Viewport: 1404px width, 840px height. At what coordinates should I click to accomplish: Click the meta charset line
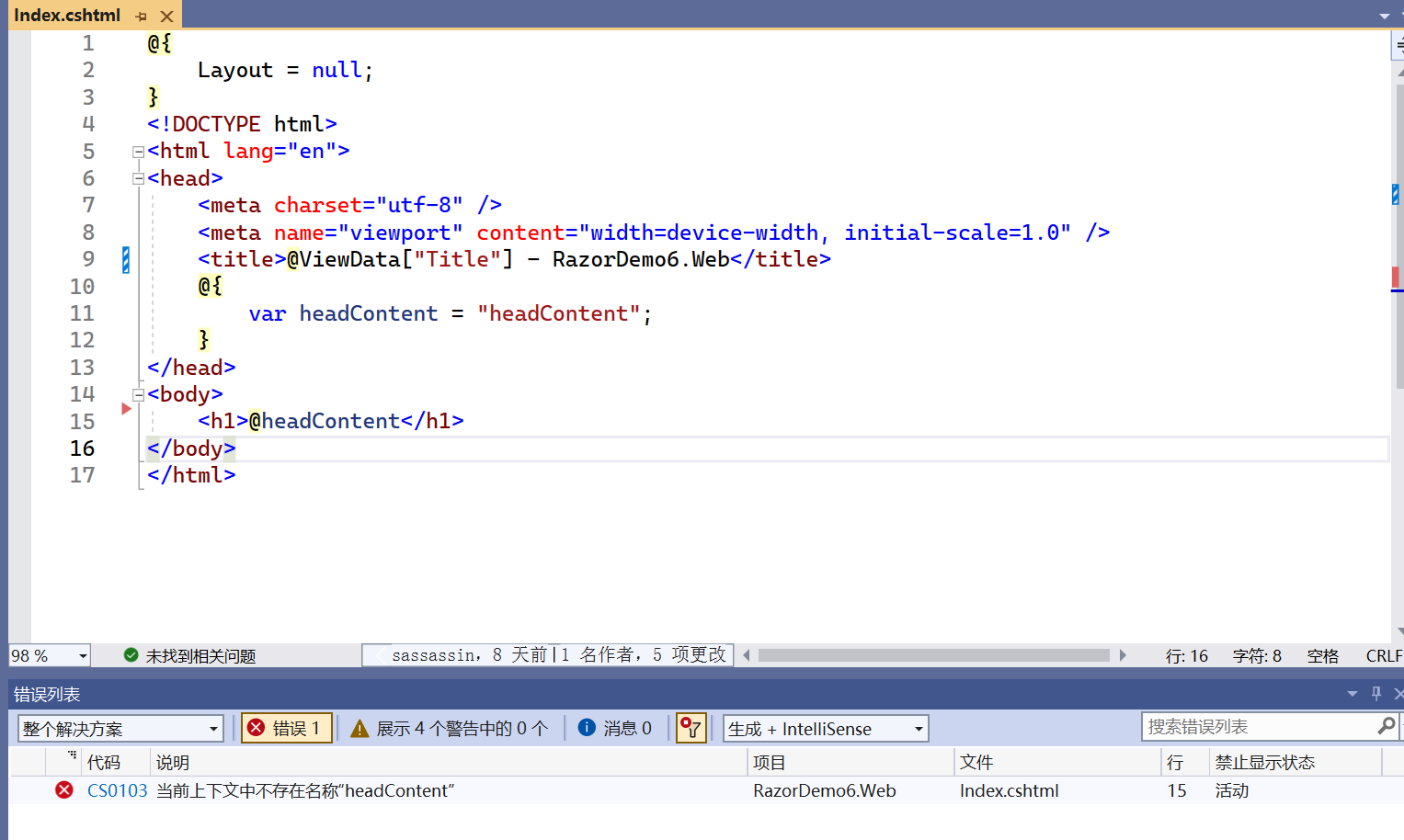tap(350, 206)
